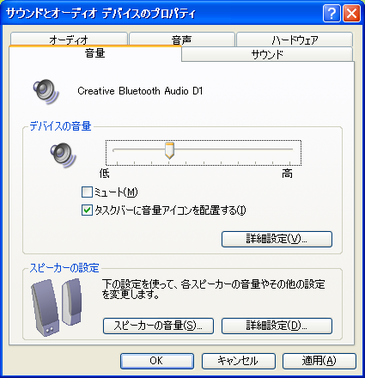
Task: Apply changes with 適用(A)
Action: pos(319,361)
